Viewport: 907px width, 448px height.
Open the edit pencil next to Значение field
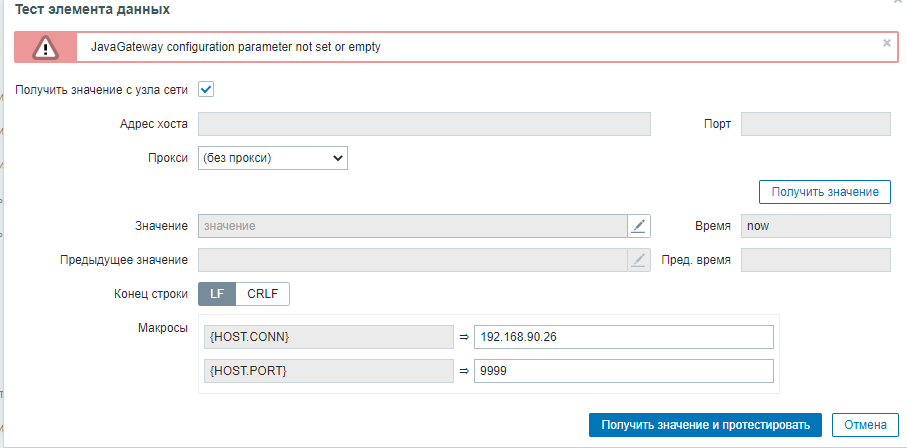point(639,225)
